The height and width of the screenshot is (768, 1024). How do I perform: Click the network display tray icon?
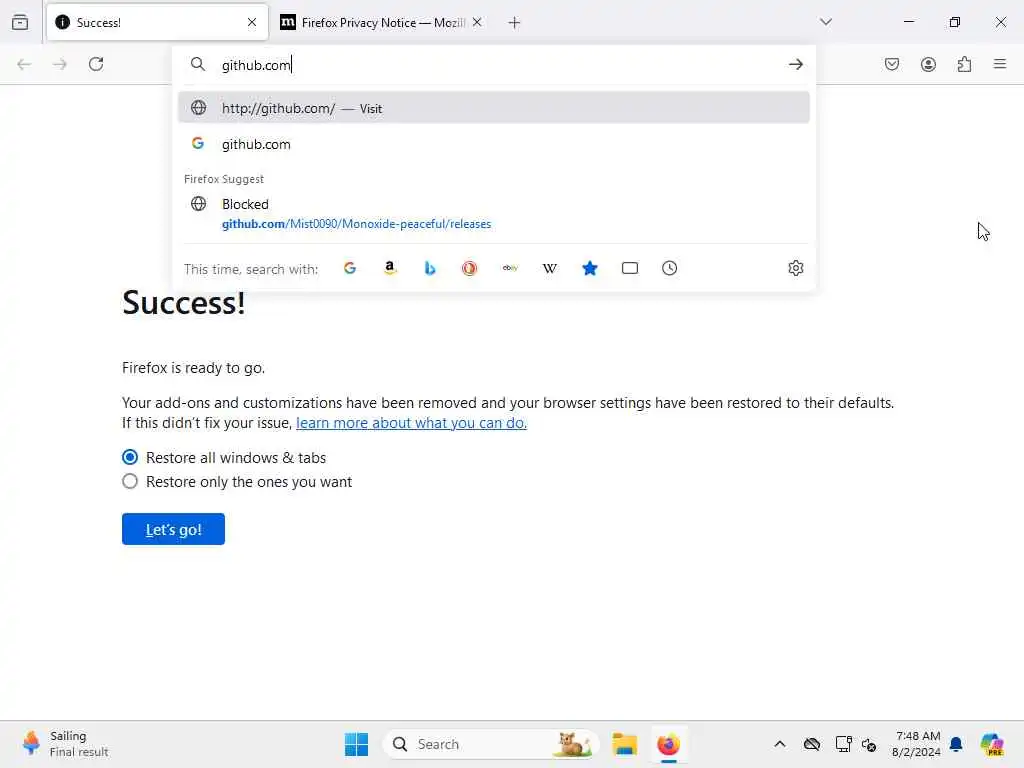(843, 744)
